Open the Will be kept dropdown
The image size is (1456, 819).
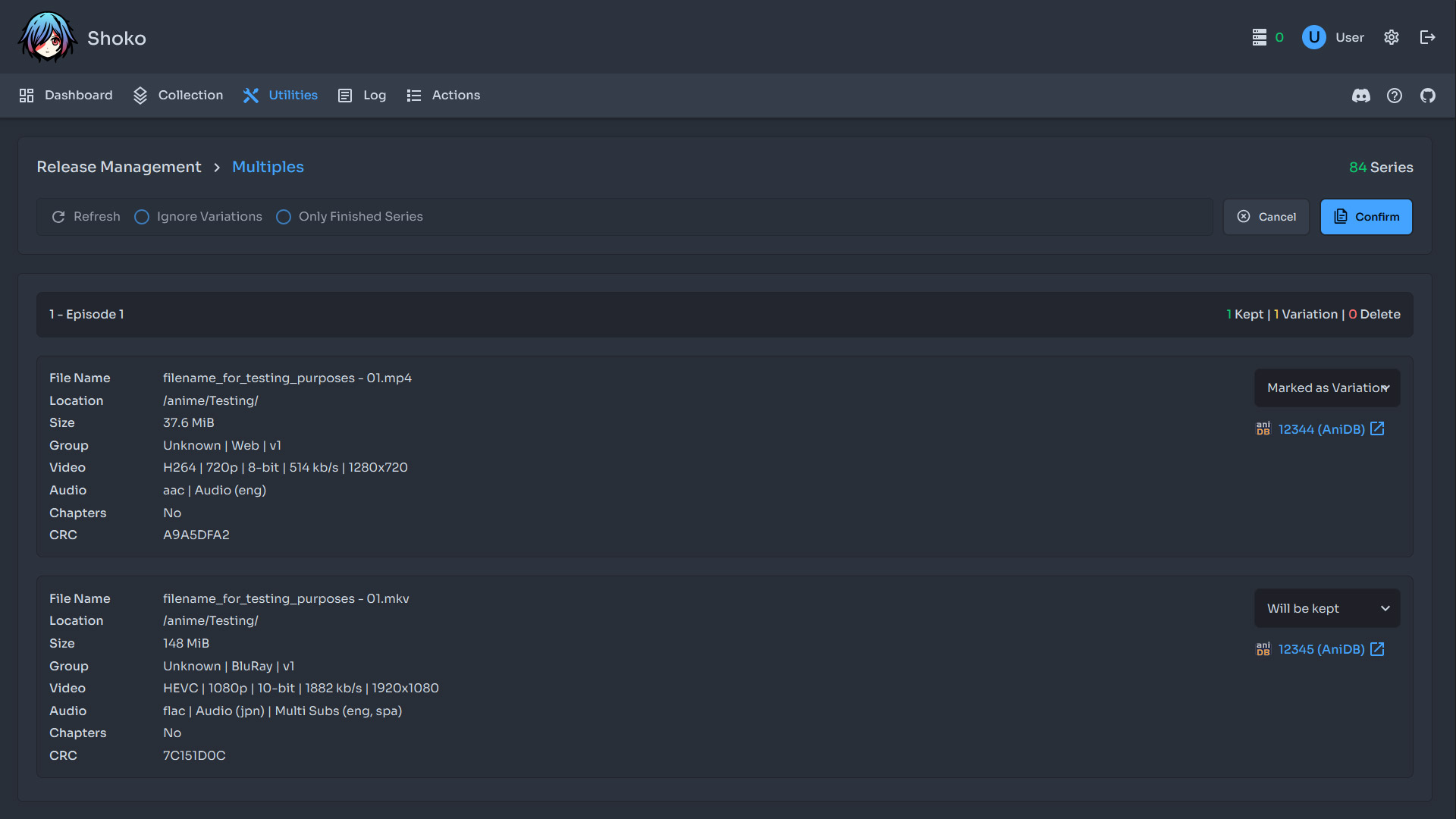coord(1327,608)
